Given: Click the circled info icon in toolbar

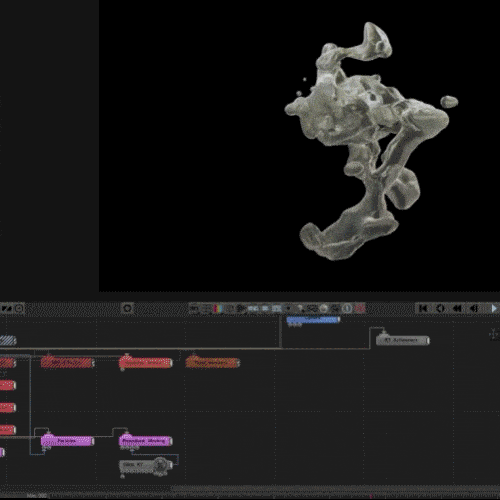Looking at the screenshot, I should coord(347,308).
